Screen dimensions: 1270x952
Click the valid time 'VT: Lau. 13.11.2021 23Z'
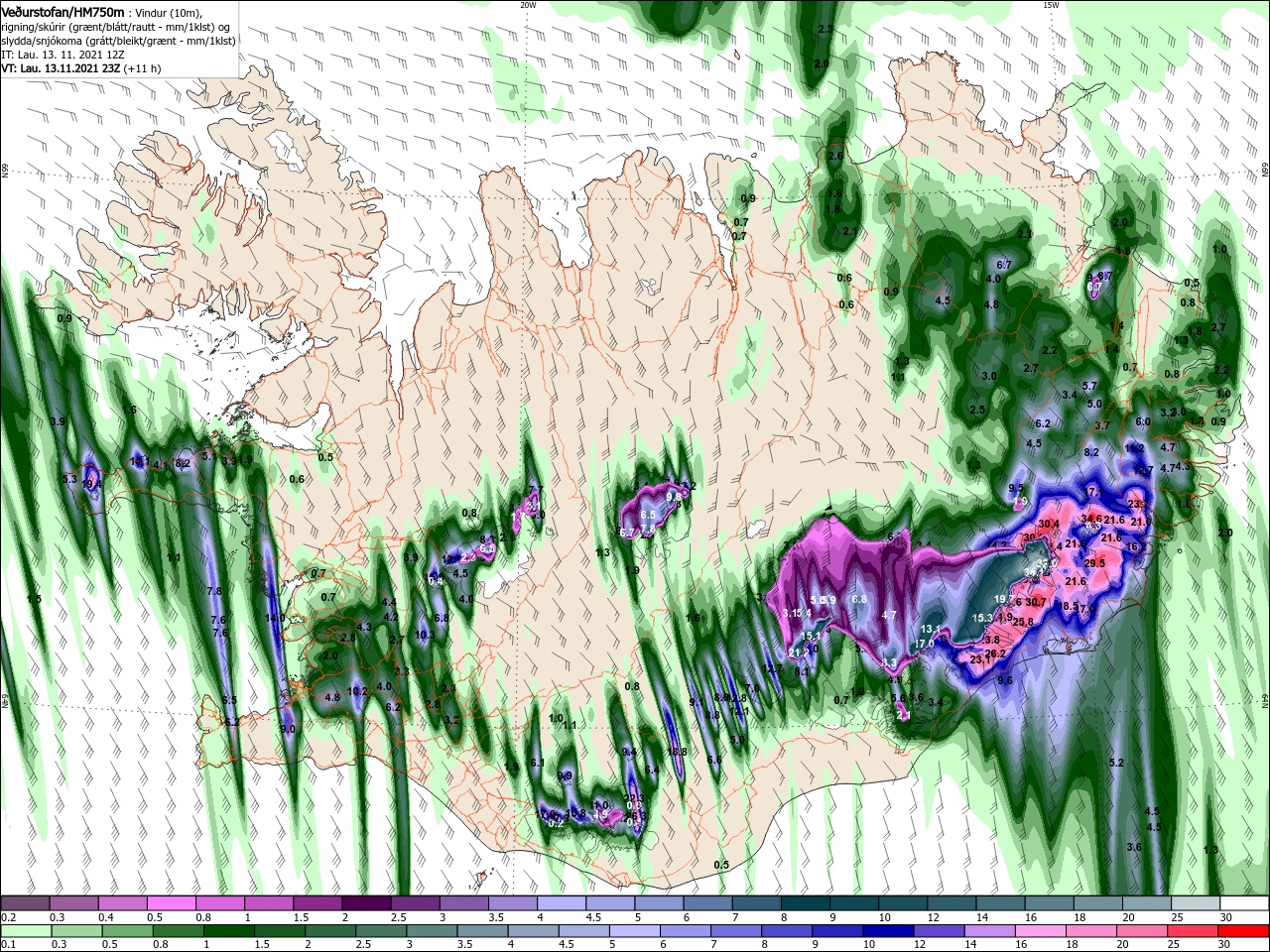coord(61,68)
